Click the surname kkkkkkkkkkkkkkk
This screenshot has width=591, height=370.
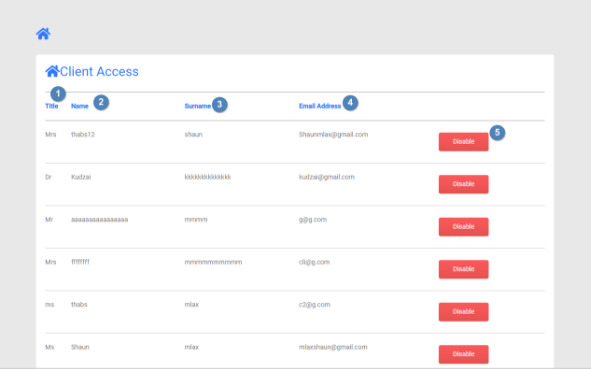208,177
